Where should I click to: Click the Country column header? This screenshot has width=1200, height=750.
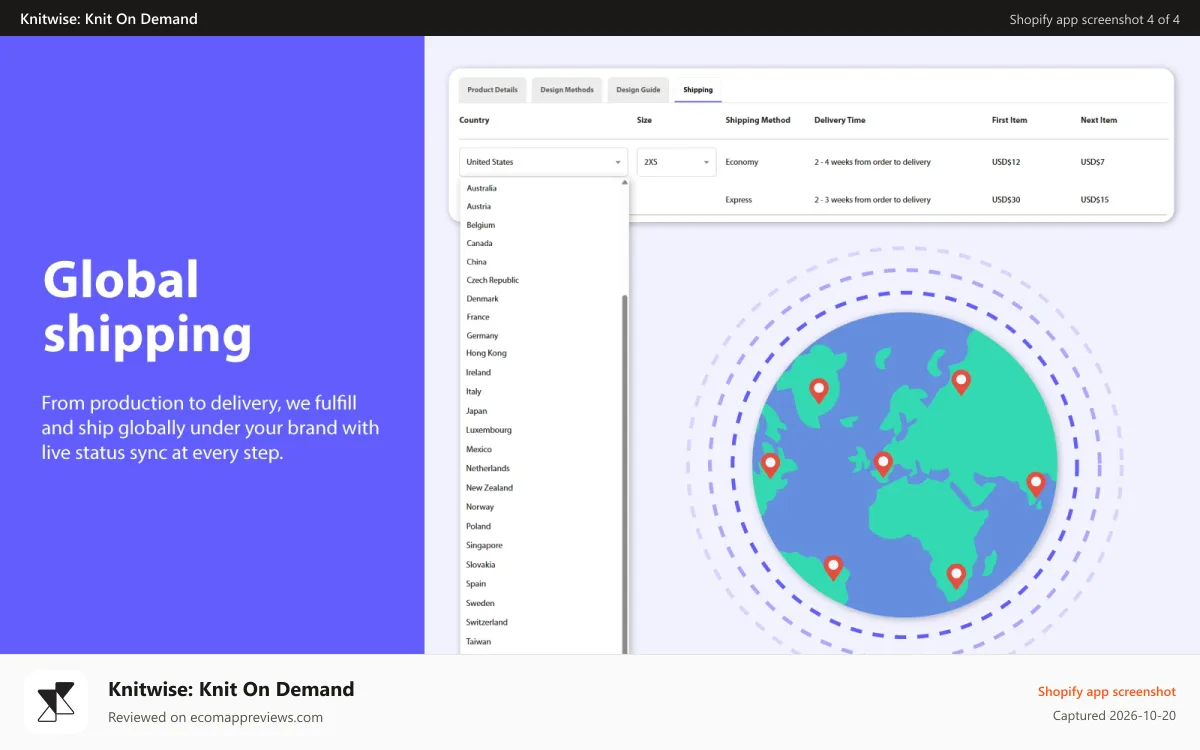(x=474, y=120)
